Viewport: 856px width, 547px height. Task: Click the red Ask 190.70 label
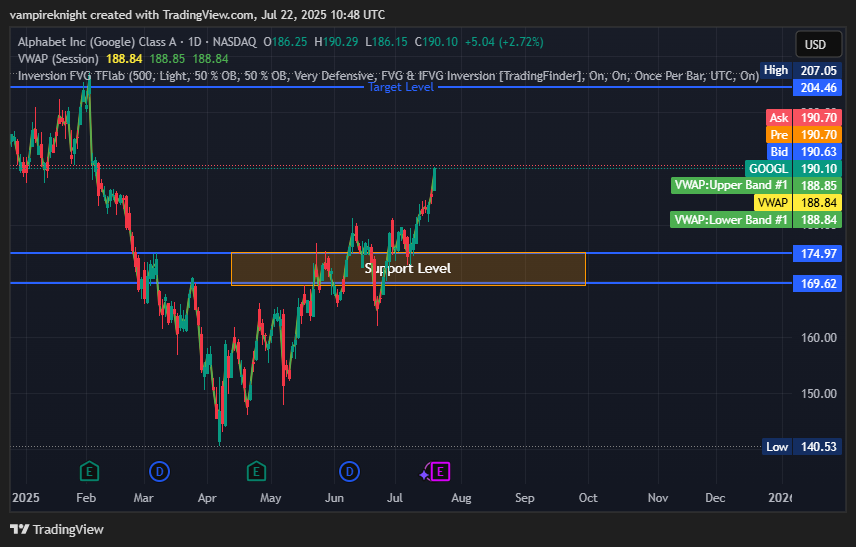click(x=804, y=117)
